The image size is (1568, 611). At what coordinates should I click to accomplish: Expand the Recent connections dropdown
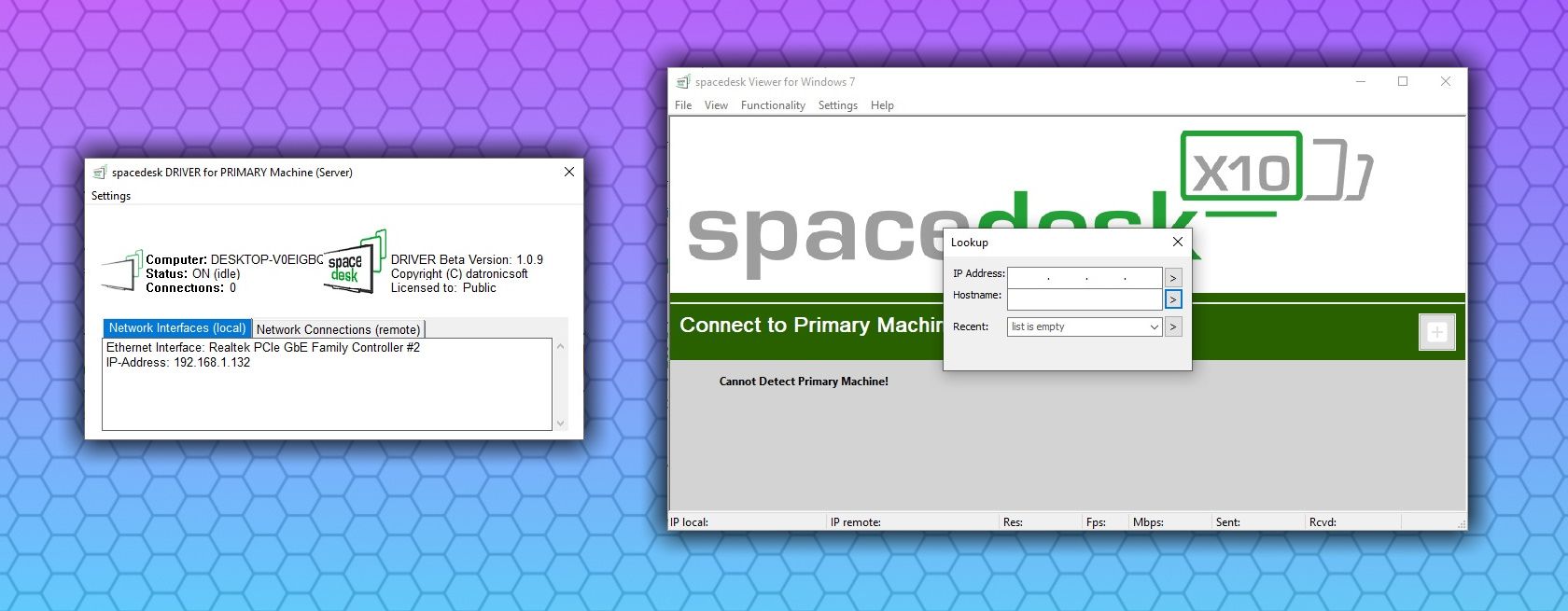click(1085, 326)
